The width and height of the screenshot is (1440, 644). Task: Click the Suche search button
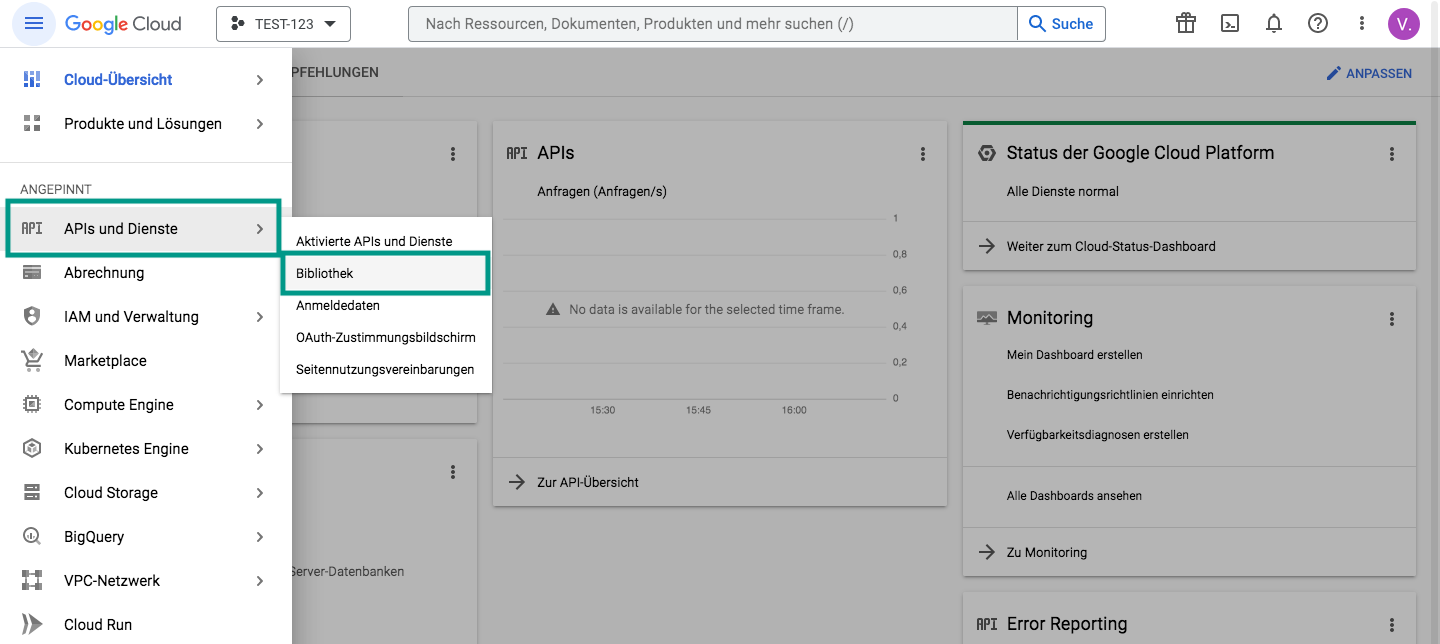[x=1061, y=24]
